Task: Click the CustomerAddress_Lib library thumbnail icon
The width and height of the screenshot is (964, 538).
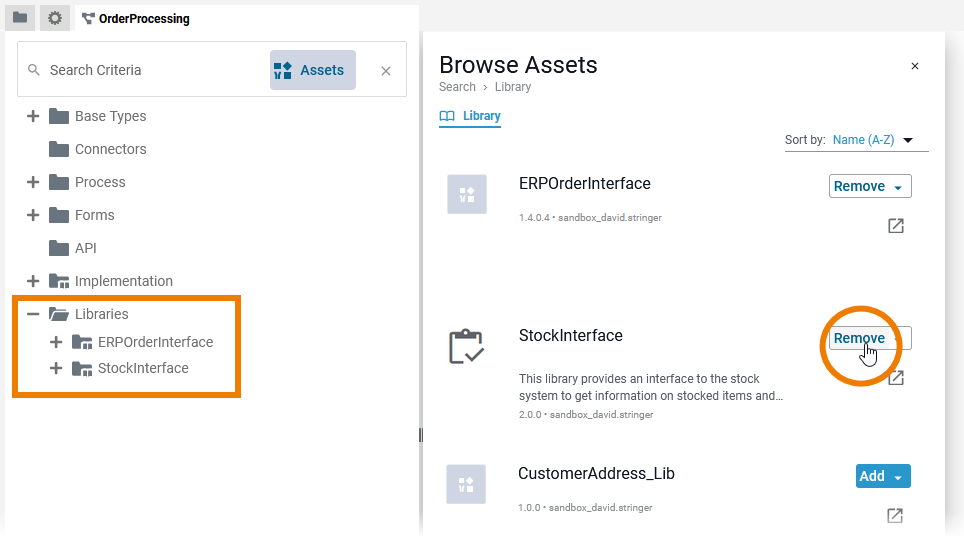Action: click(466, 484)
